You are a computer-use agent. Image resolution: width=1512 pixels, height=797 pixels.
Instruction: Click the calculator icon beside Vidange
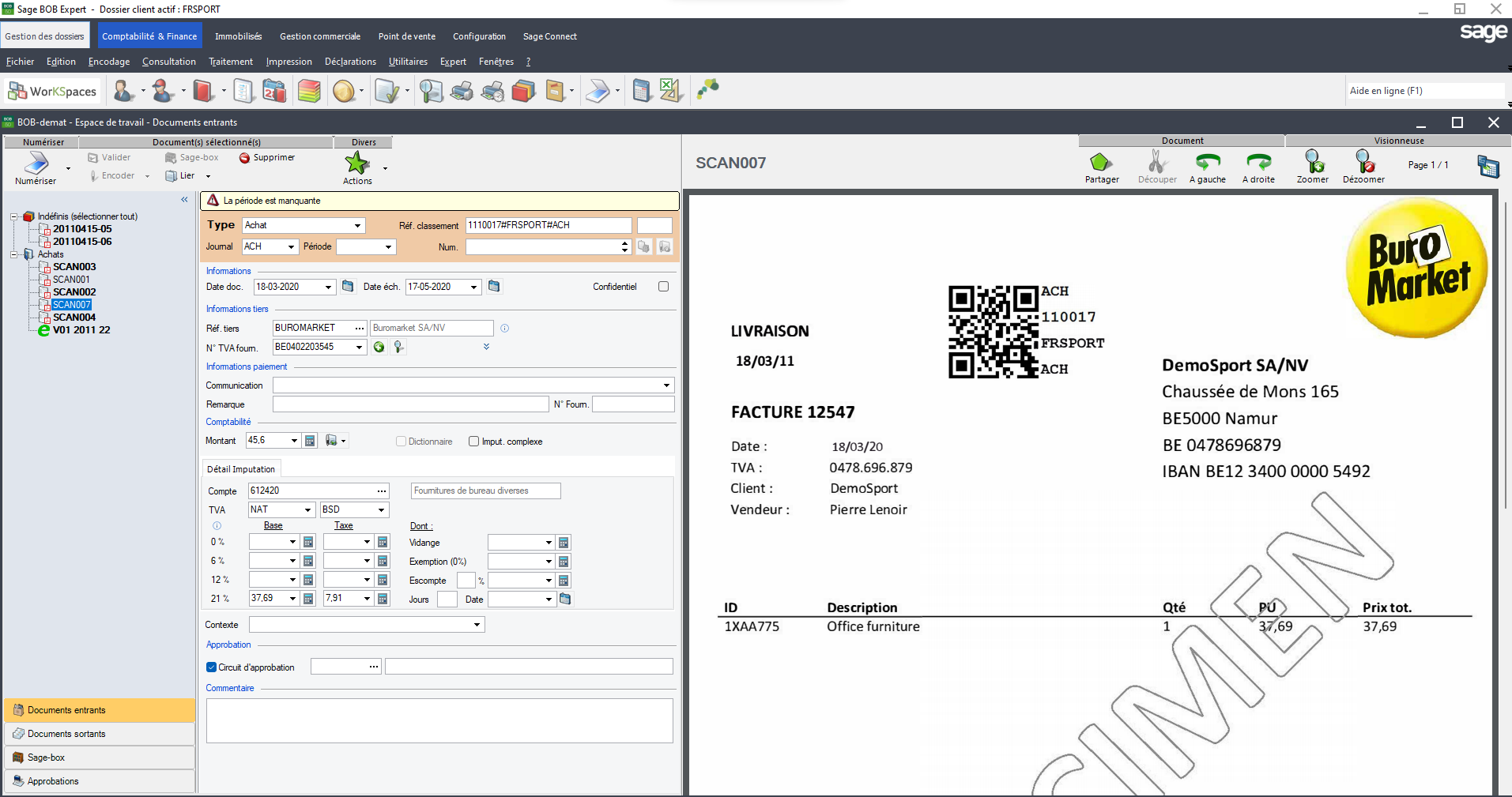(564, 543)
